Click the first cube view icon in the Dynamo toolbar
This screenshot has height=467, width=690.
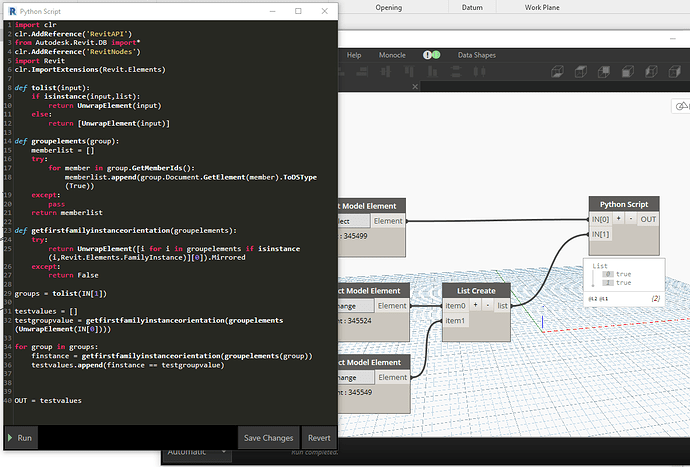(558, 71)
